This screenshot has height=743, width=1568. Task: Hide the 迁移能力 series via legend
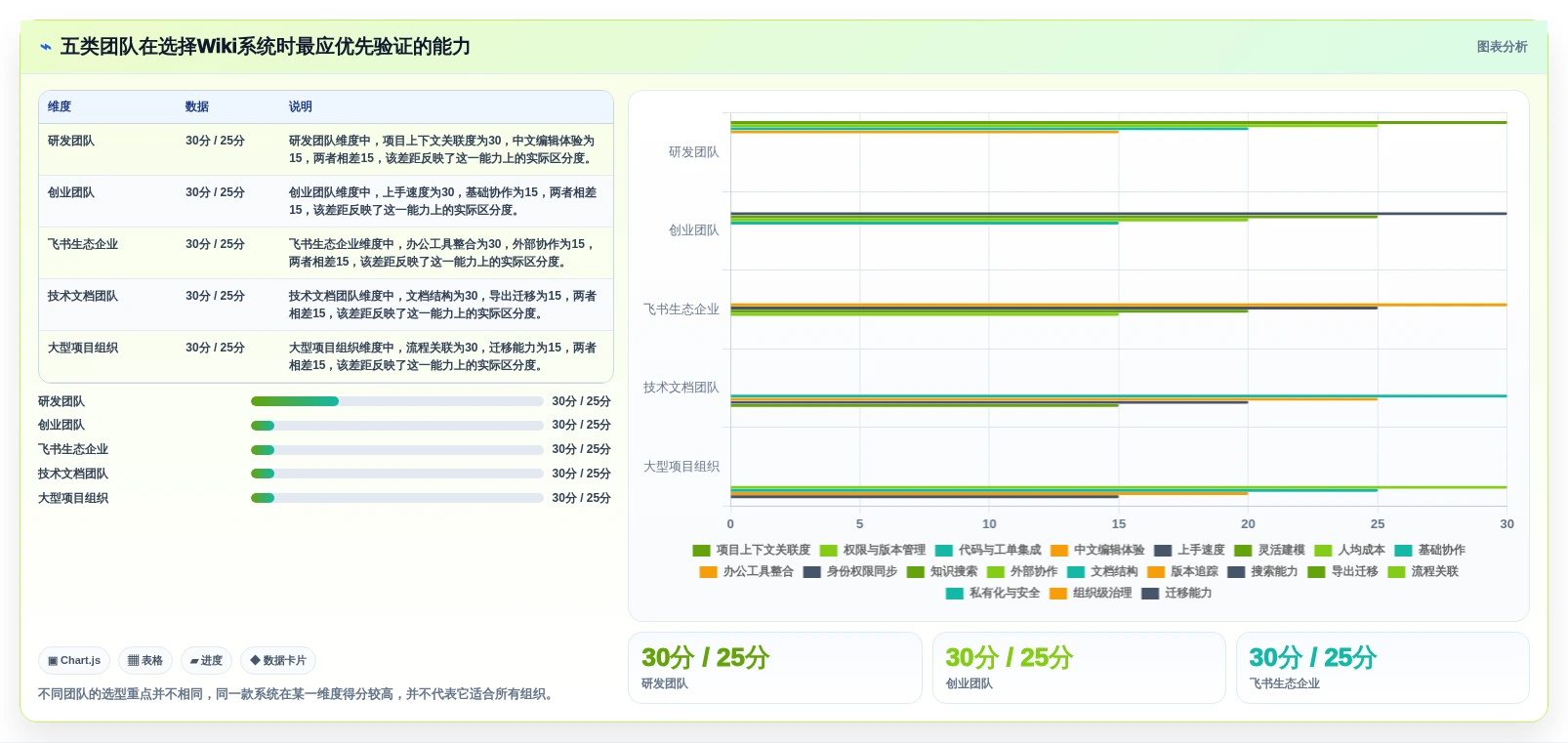tap(1176, 594)
